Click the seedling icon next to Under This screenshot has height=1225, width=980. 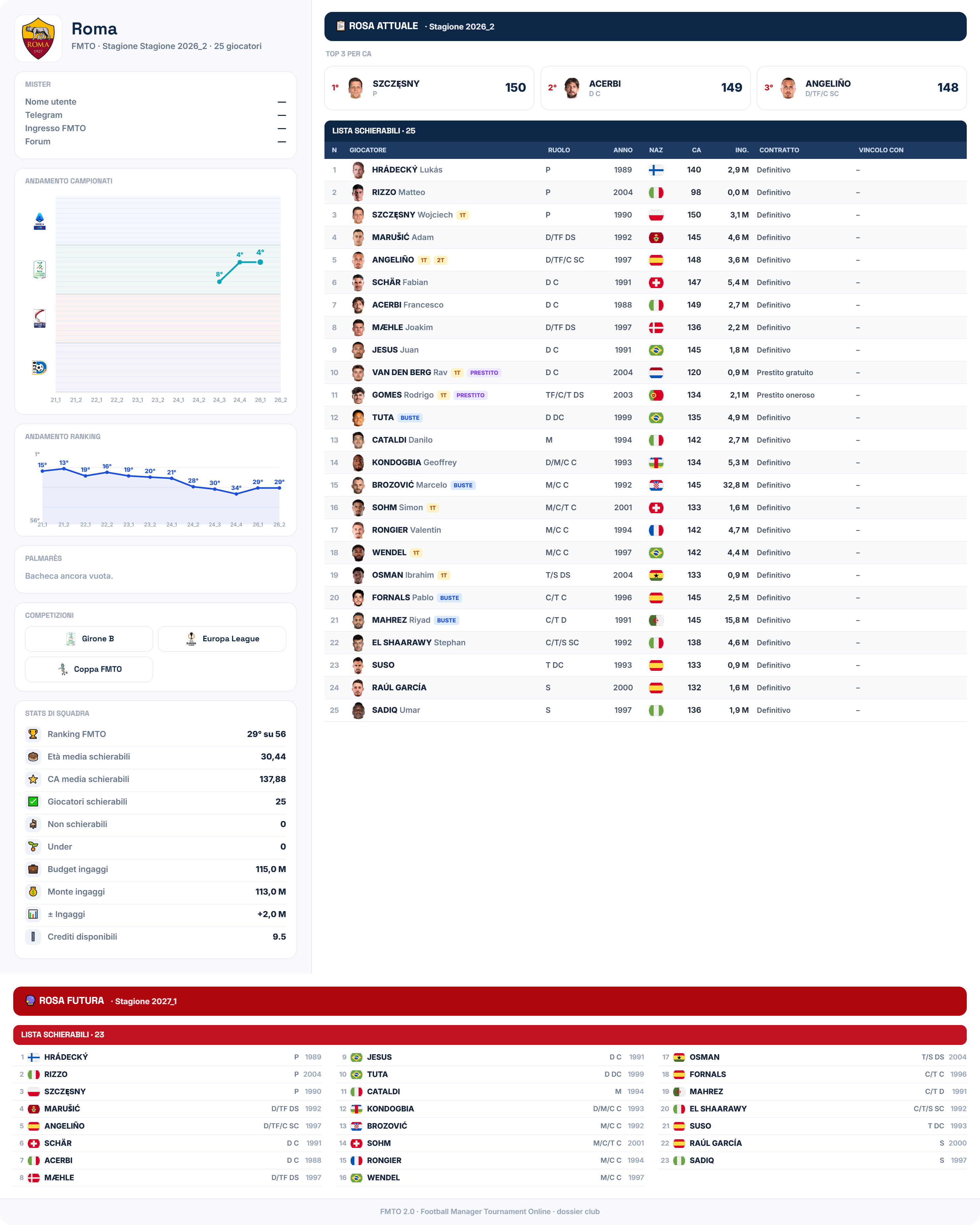(33, 847)
